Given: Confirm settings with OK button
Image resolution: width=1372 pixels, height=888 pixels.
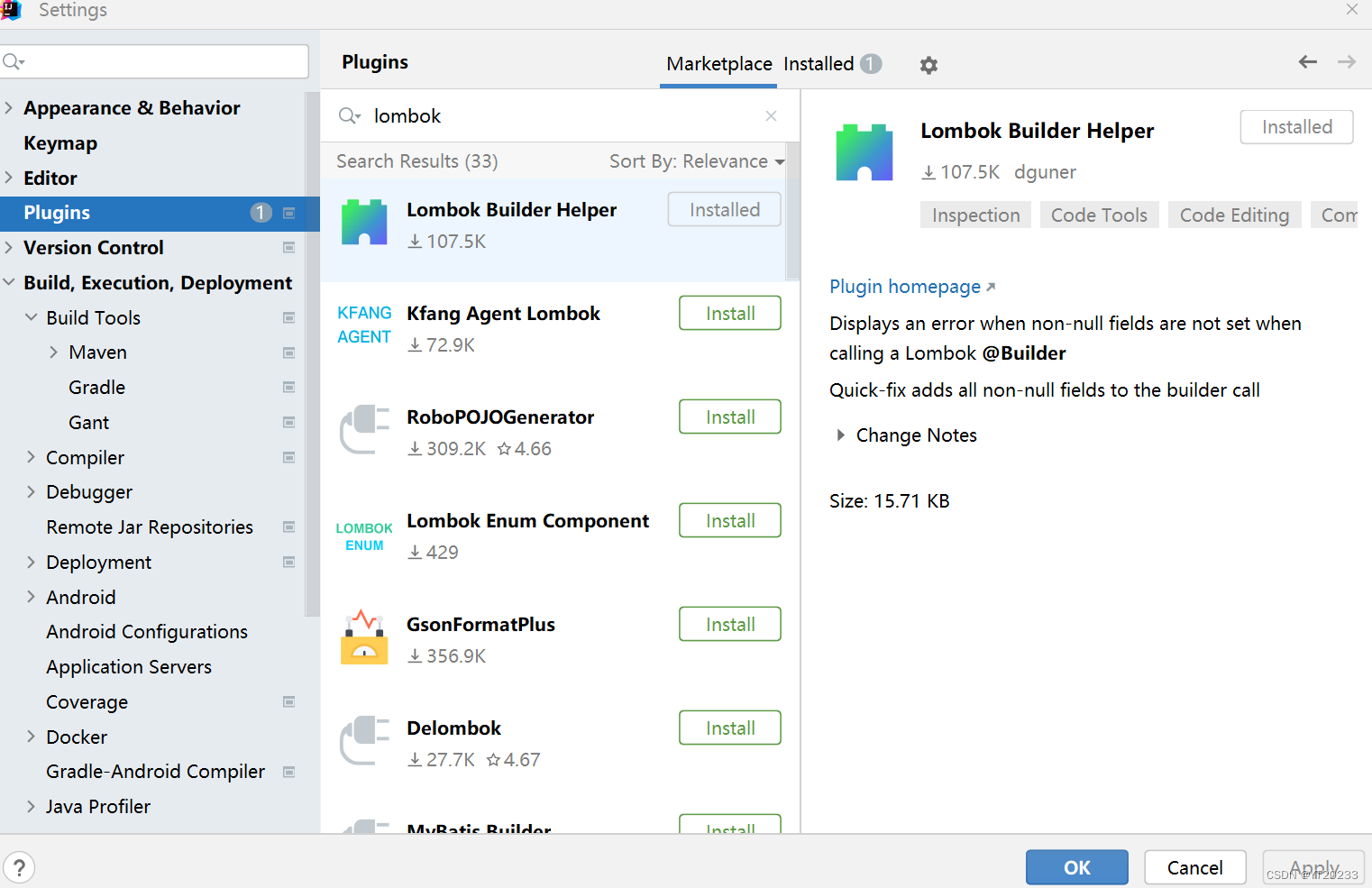Looking at the screenshot, I should (1077, 867).
